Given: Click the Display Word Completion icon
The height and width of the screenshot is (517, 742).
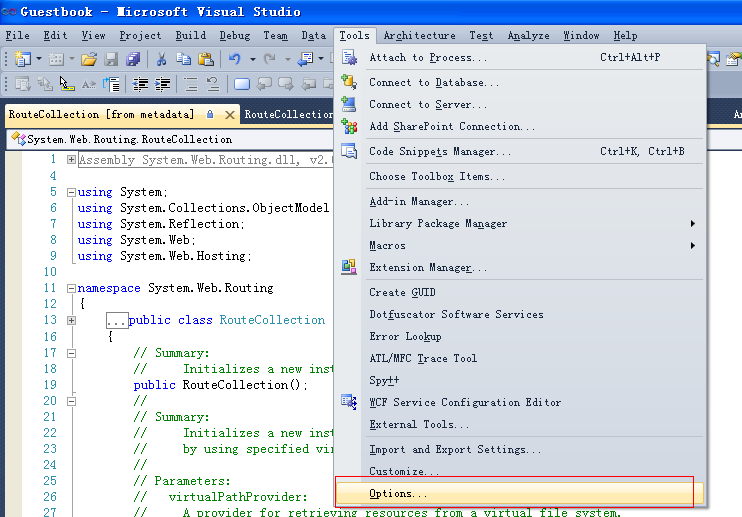Looking at the screenshot, I should coord(88,85).
